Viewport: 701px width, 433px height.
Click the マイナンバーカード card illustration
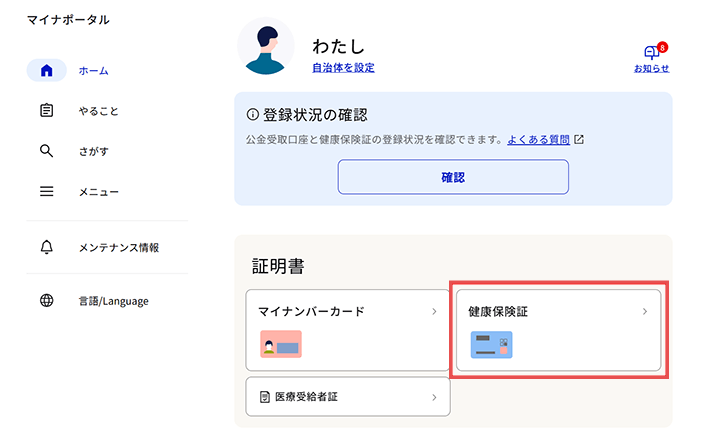click(x=281, y=345)
